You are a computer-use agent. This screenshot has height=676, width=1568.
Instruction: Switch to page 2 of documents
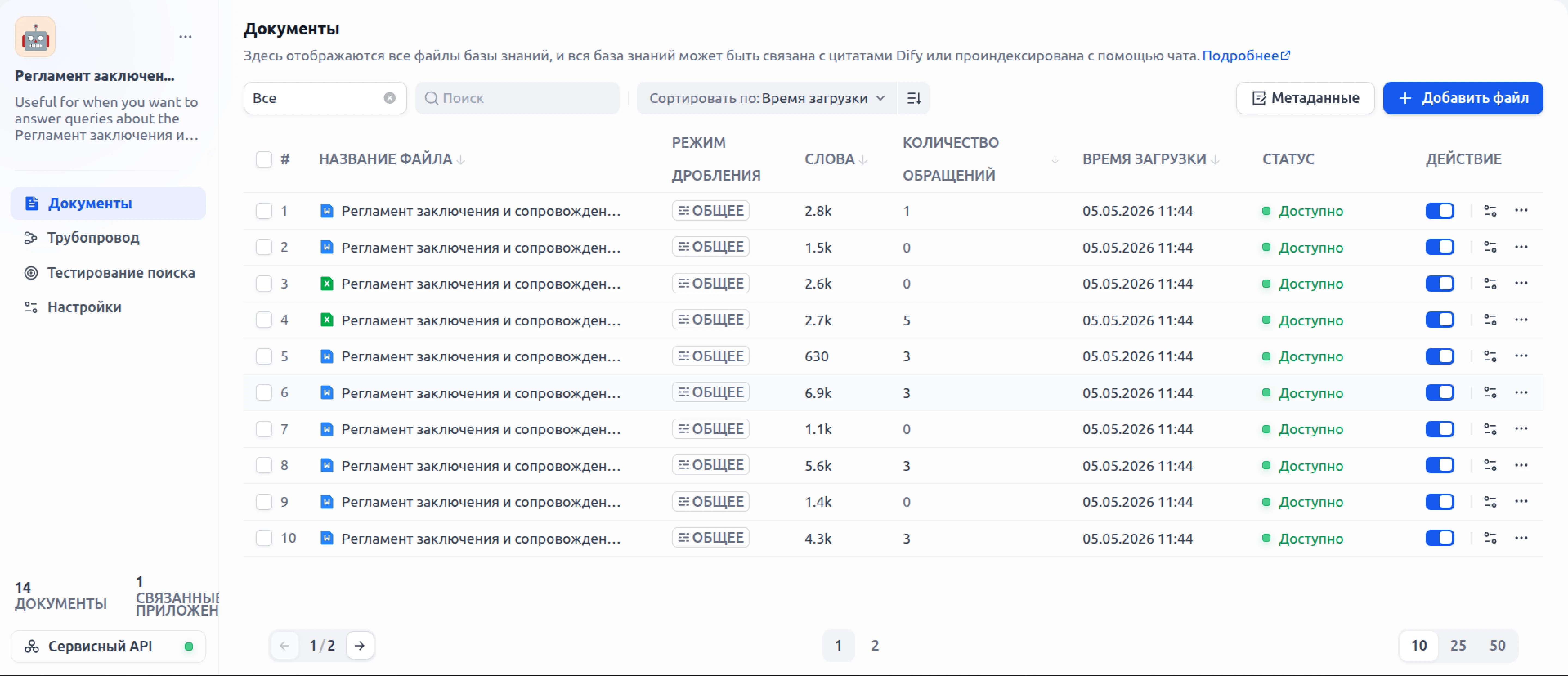tap(875, 645)
